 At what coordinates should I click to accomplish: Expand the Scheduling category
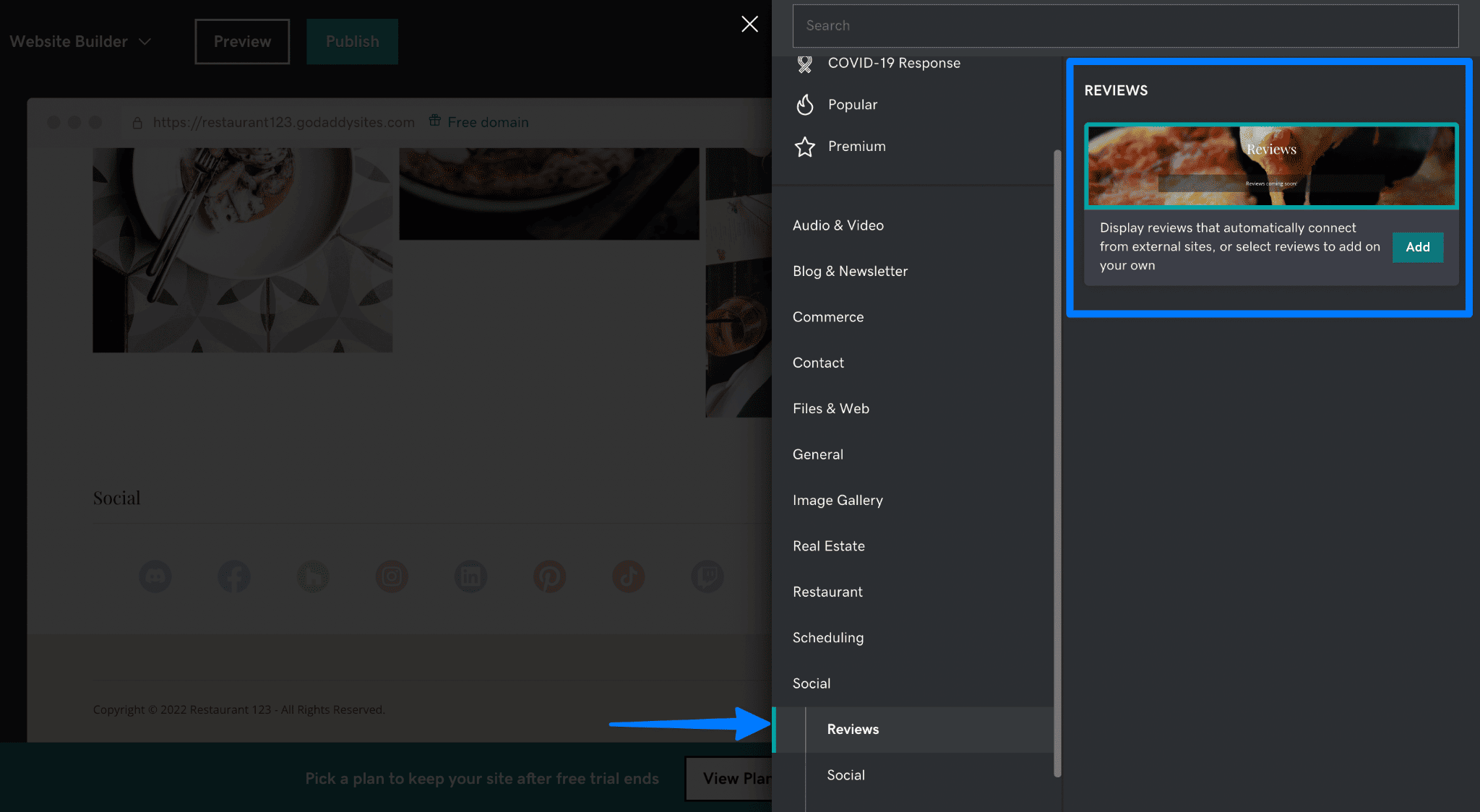click(828, 637)
